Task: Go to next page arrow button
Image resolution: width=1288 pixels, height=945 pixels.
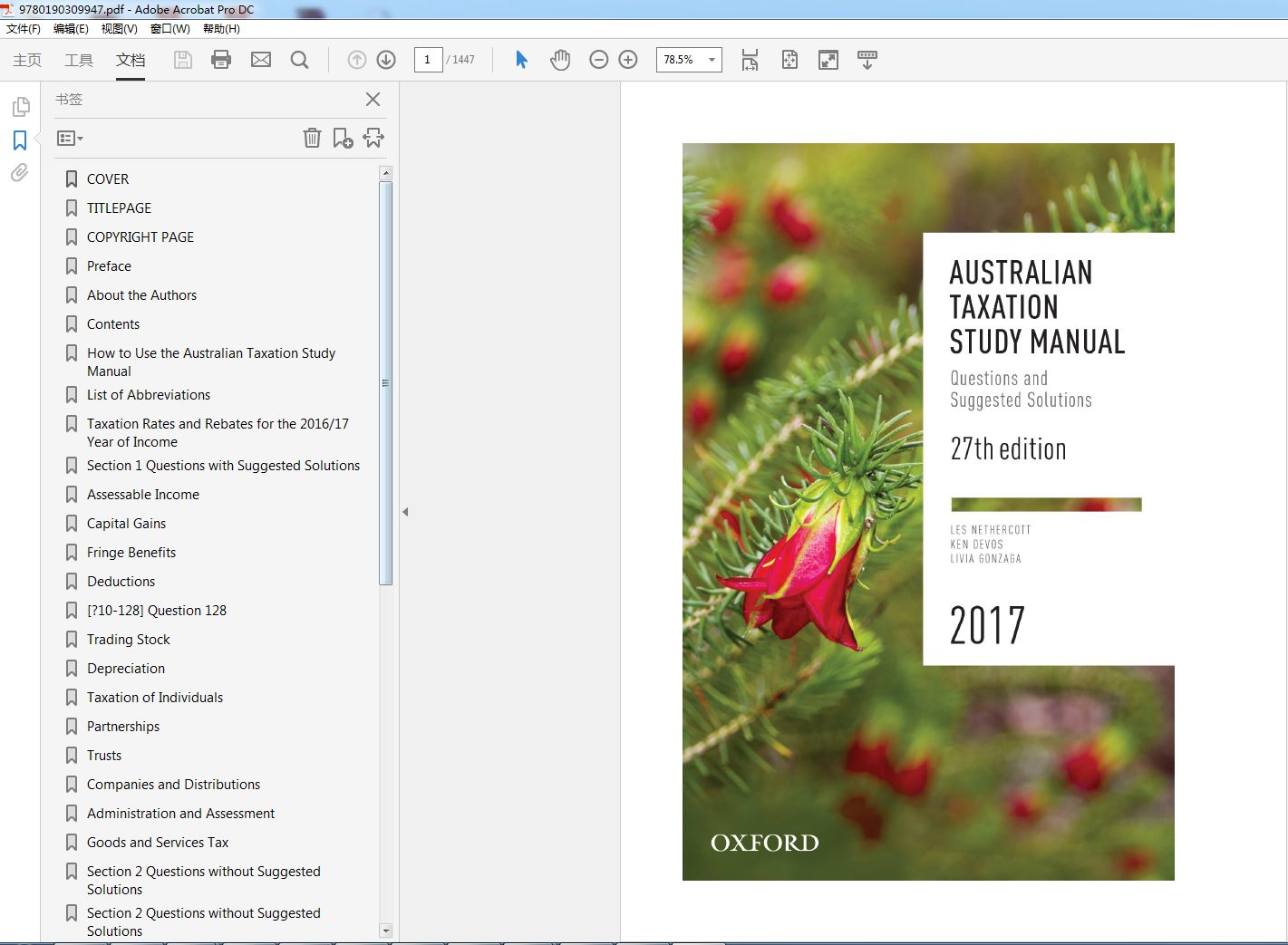Action: 386,60
